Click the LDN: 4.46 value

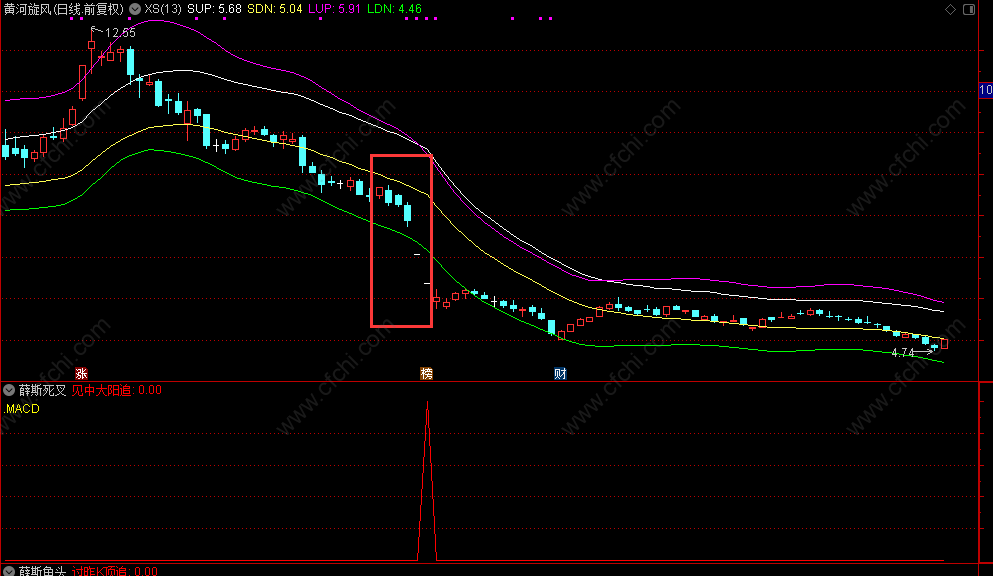(x=394, y=9)
